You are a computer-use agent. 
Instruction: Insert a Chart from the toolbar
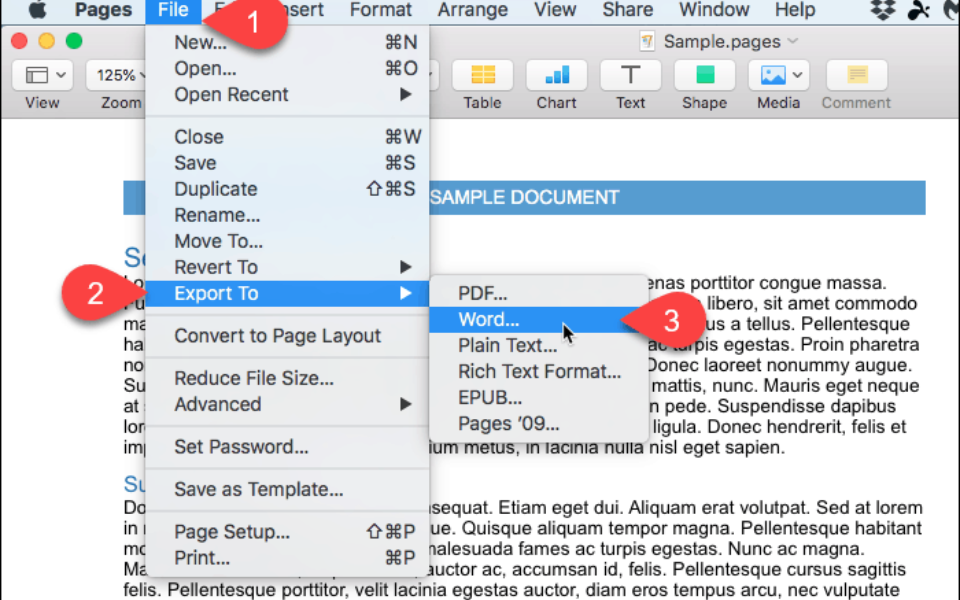[556, 75]
